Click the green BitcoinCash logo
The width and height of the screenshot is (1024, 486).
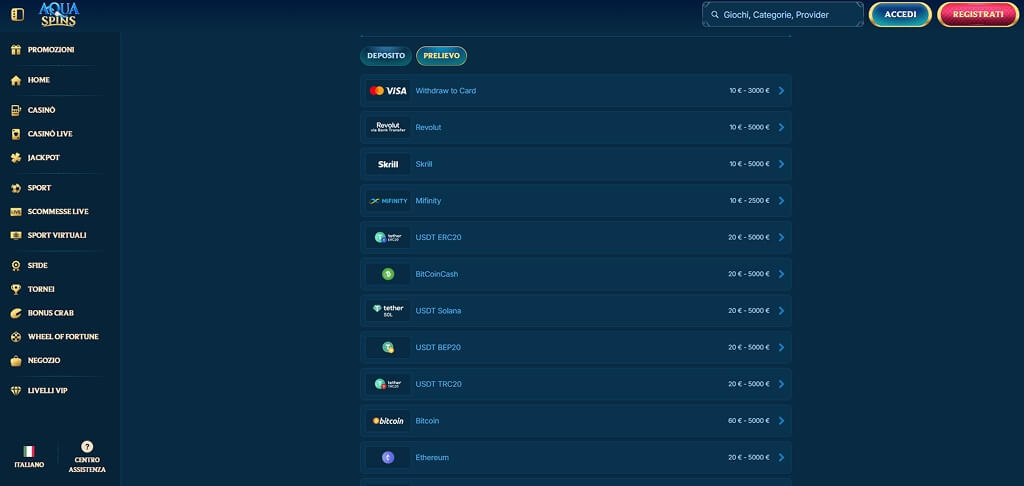point(388,274)
